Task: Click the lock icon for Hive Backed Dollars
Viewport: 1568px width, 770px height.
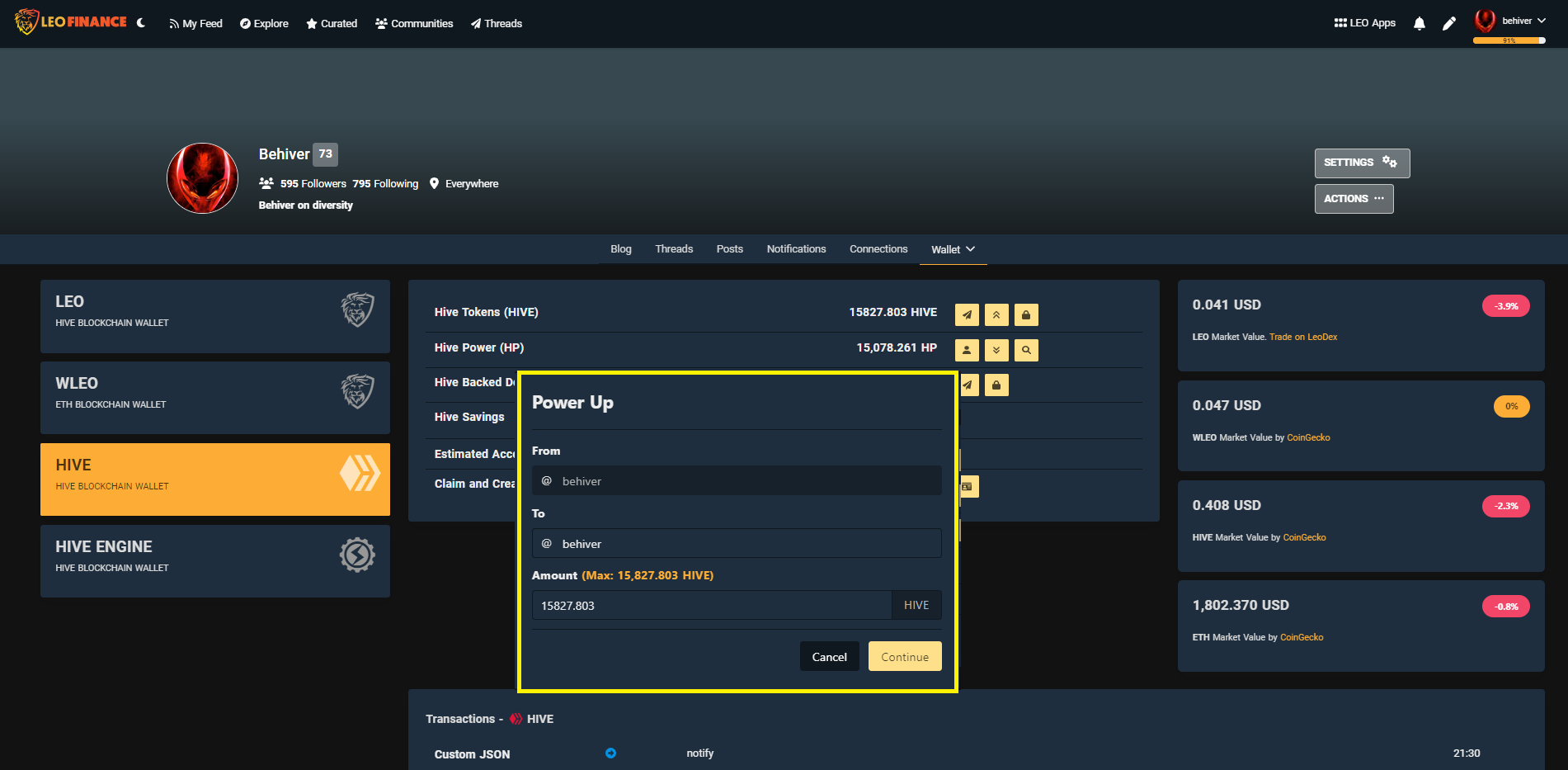Action: pyautogui.click(x=996, y=385)
